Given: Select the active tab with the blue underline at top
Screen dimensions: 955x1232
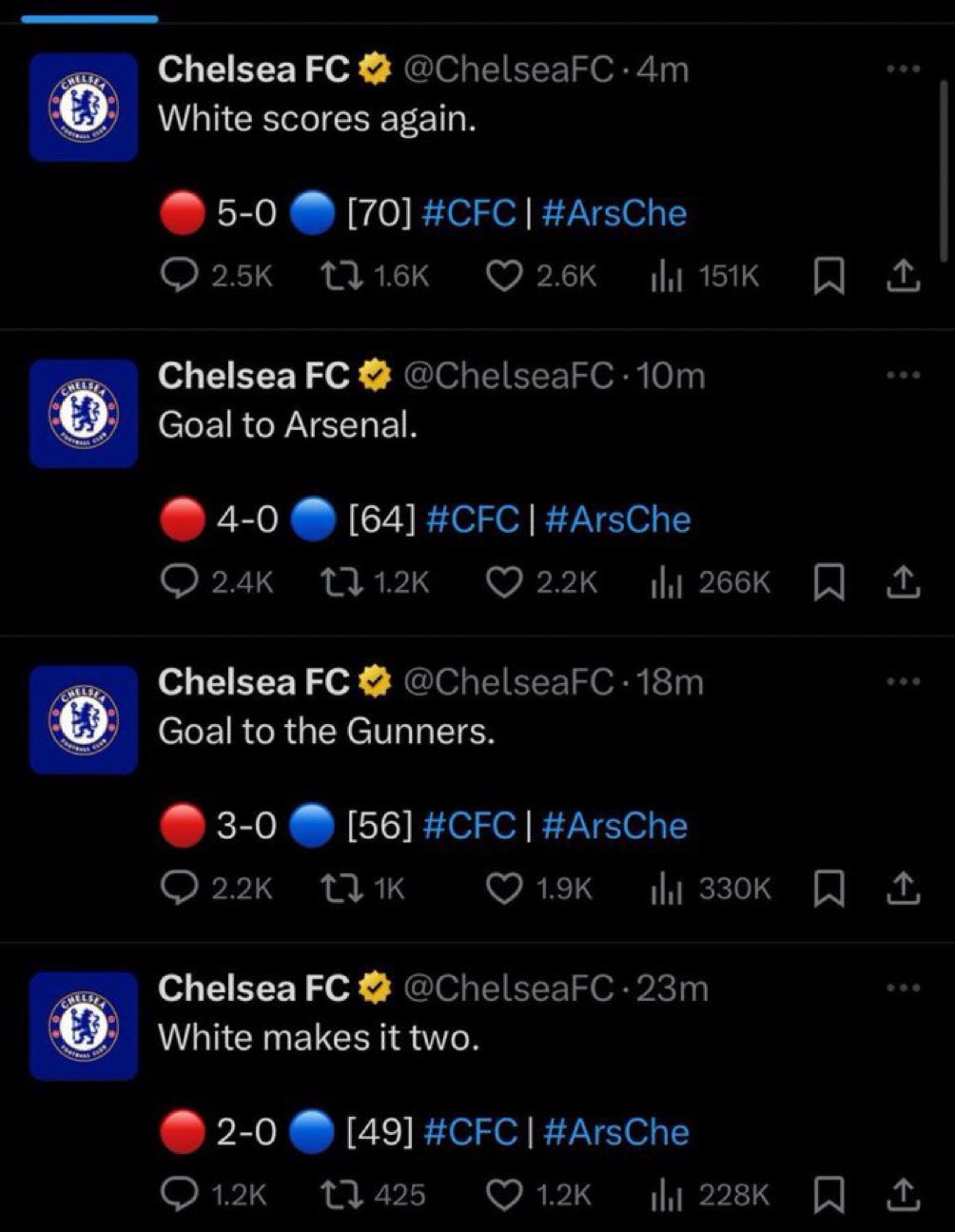Looking at the screenshot, I should (89, 17).
